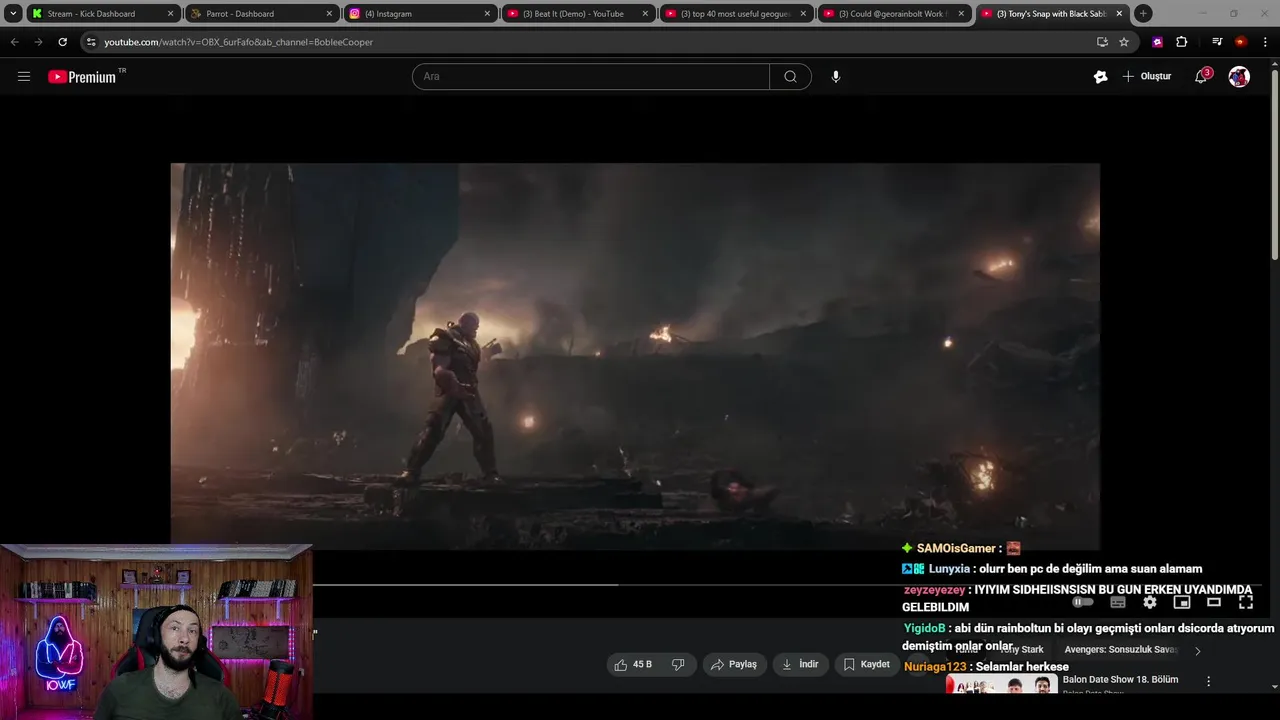The image size is (1280, 720).
Task: Show next filter chips with arrow
Action: pos(1198,650)
